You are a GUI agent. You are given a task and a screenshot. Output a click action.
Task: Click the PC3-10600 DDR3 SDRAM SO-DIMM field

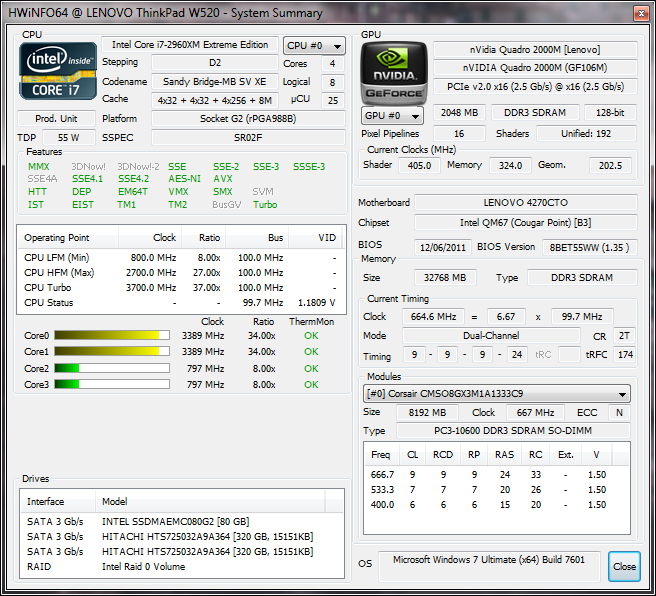pos(513,431)
